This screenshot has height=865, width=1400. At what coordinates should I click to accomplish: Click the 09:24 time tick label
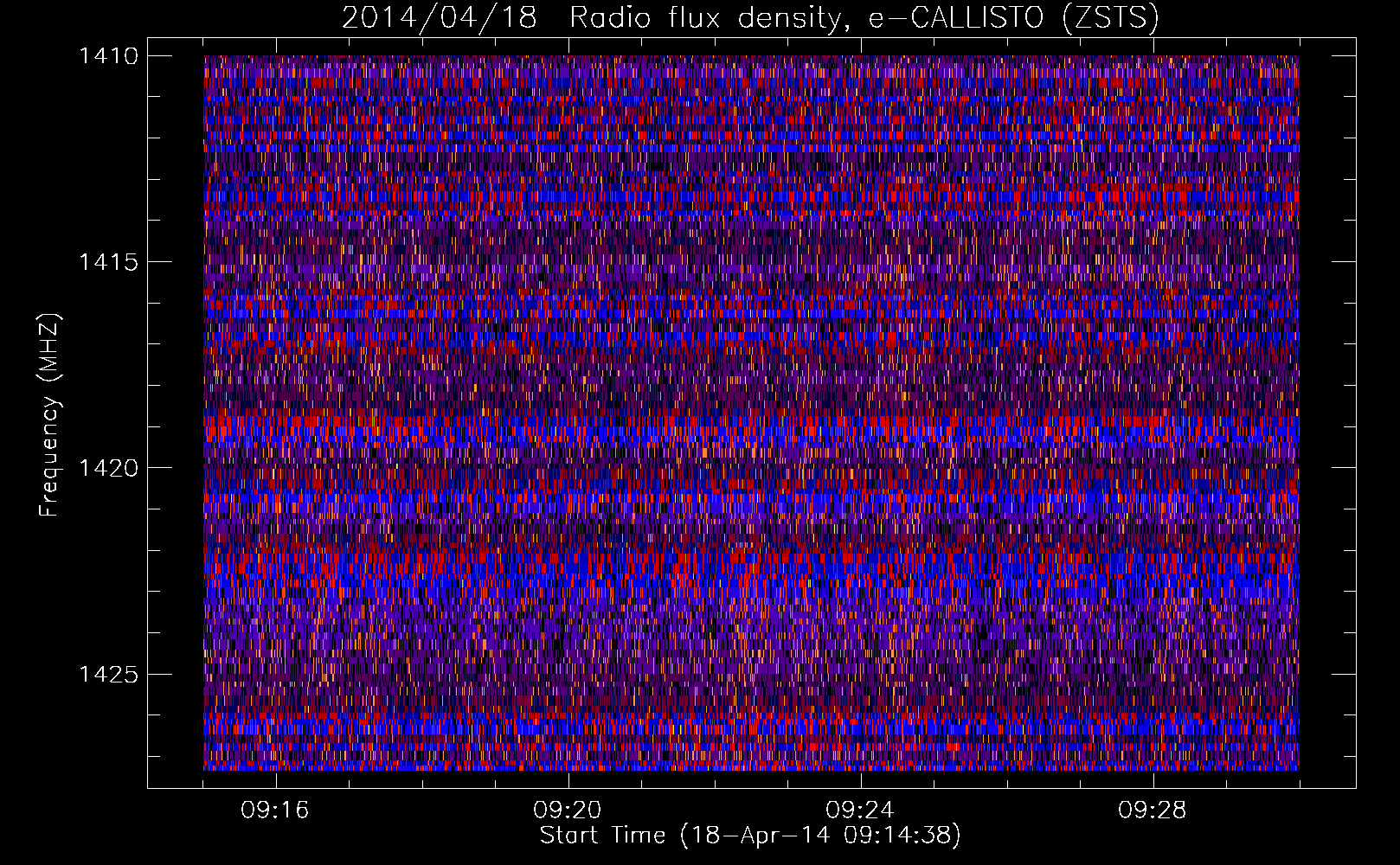tap(860, 811)
